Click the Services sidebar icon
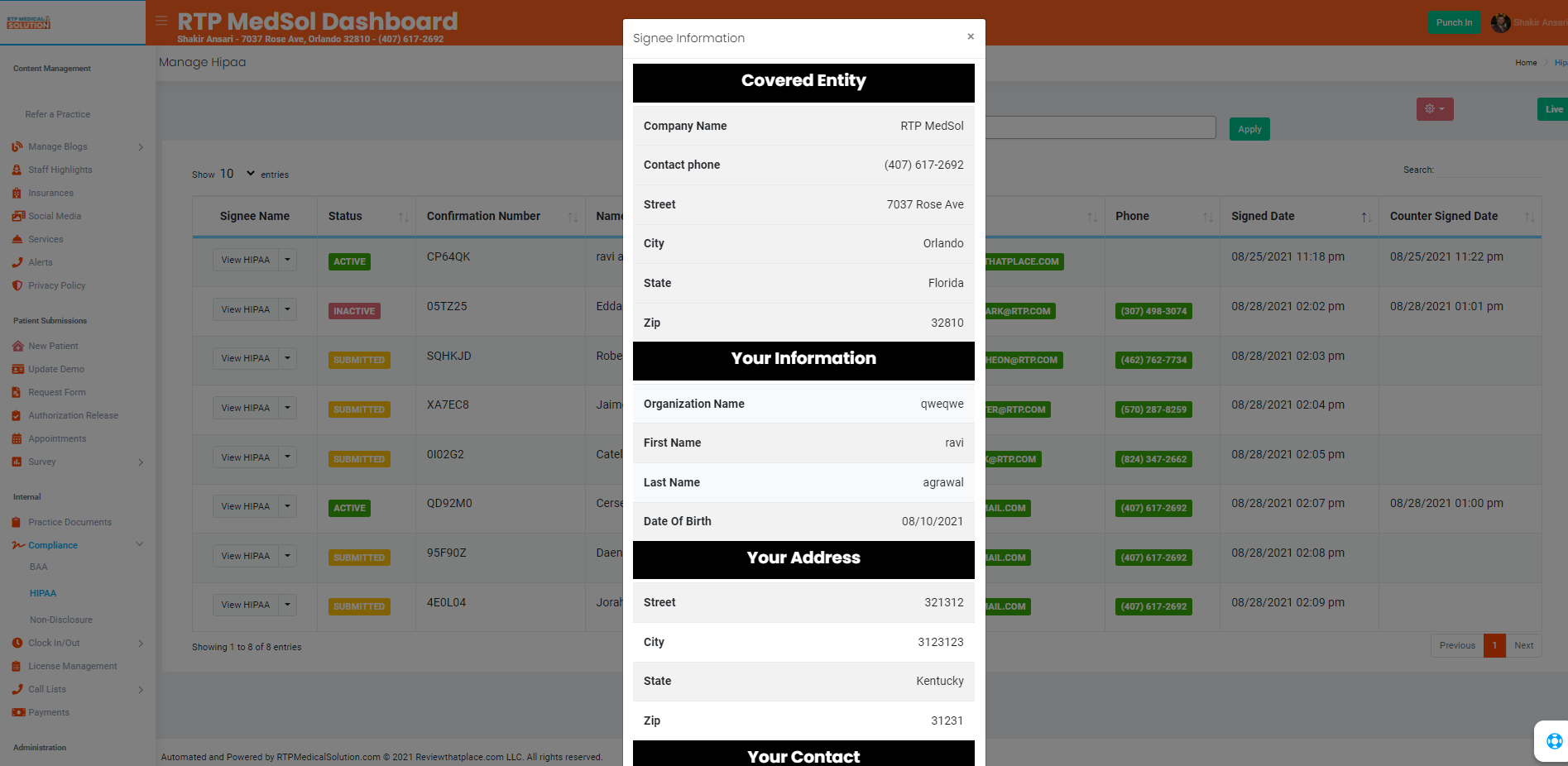This screenshot has width=1568, height=766. point(17,239)
